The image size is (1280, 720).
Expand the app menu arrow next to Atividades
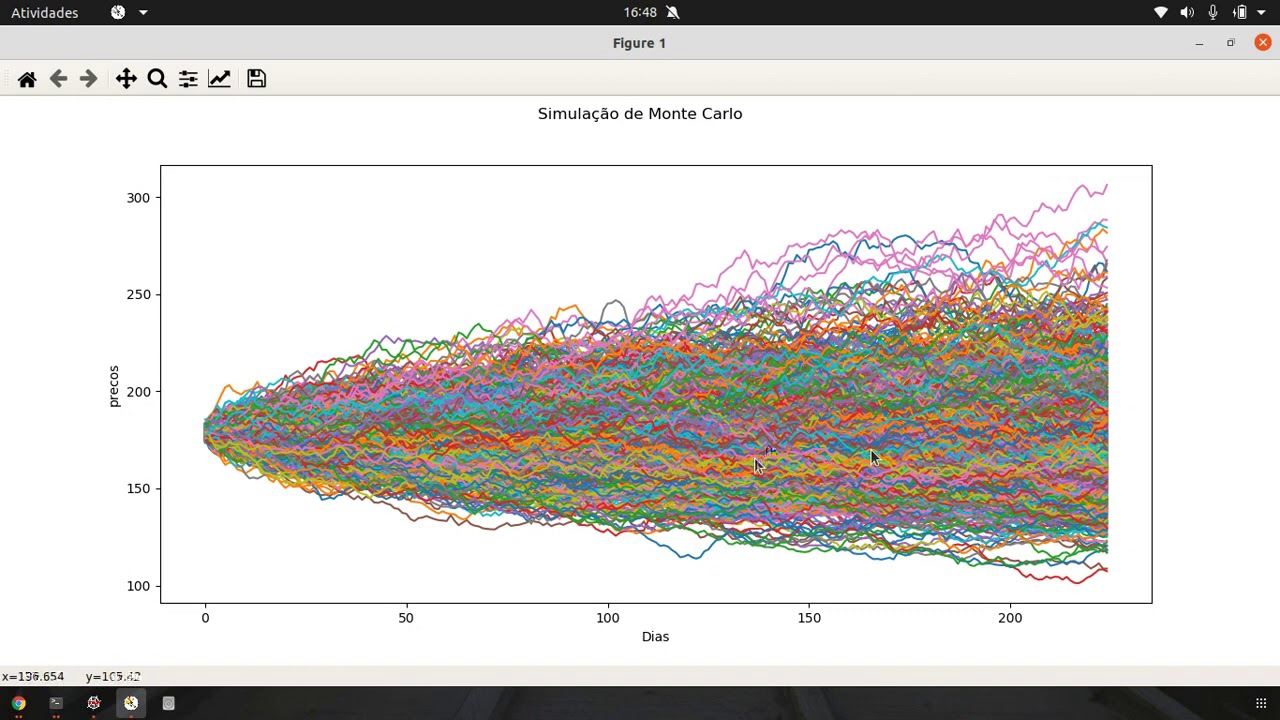coord(143,12)
